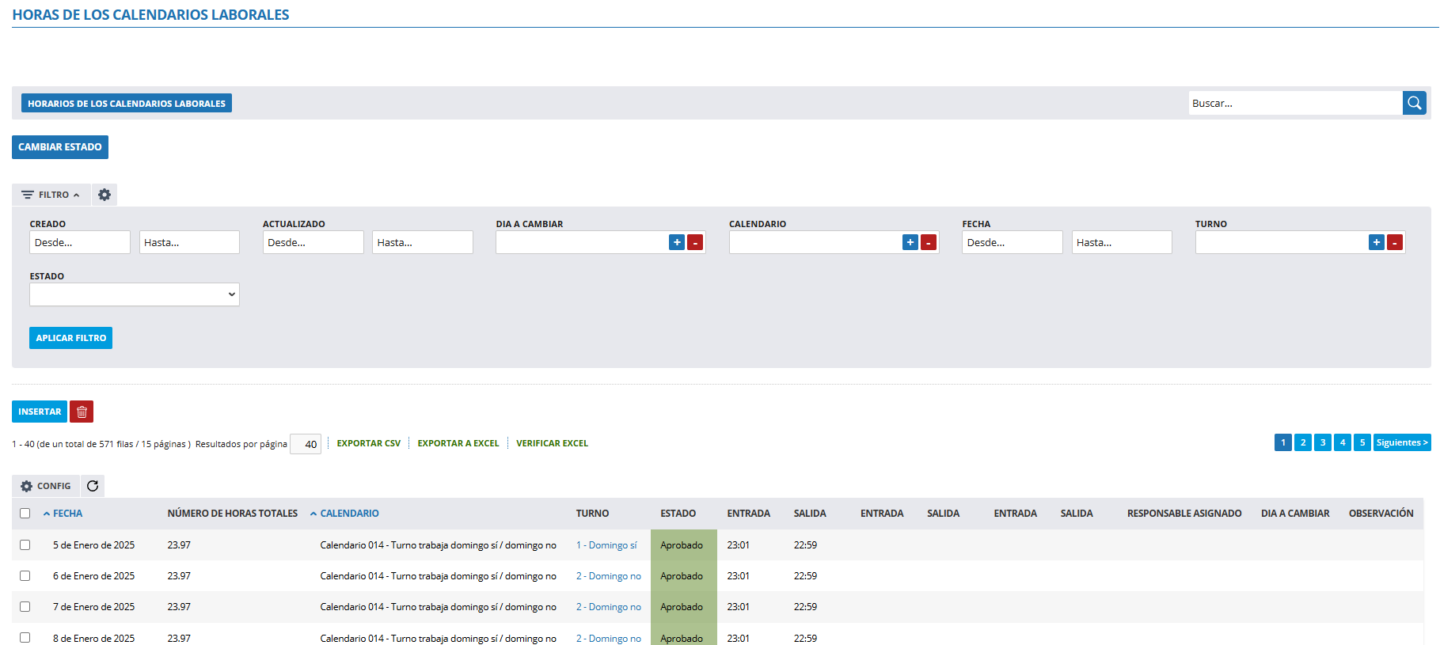This screenshot has height=645, width=1440.
Task: Click Exportar a Excel link
Action: 457,443
